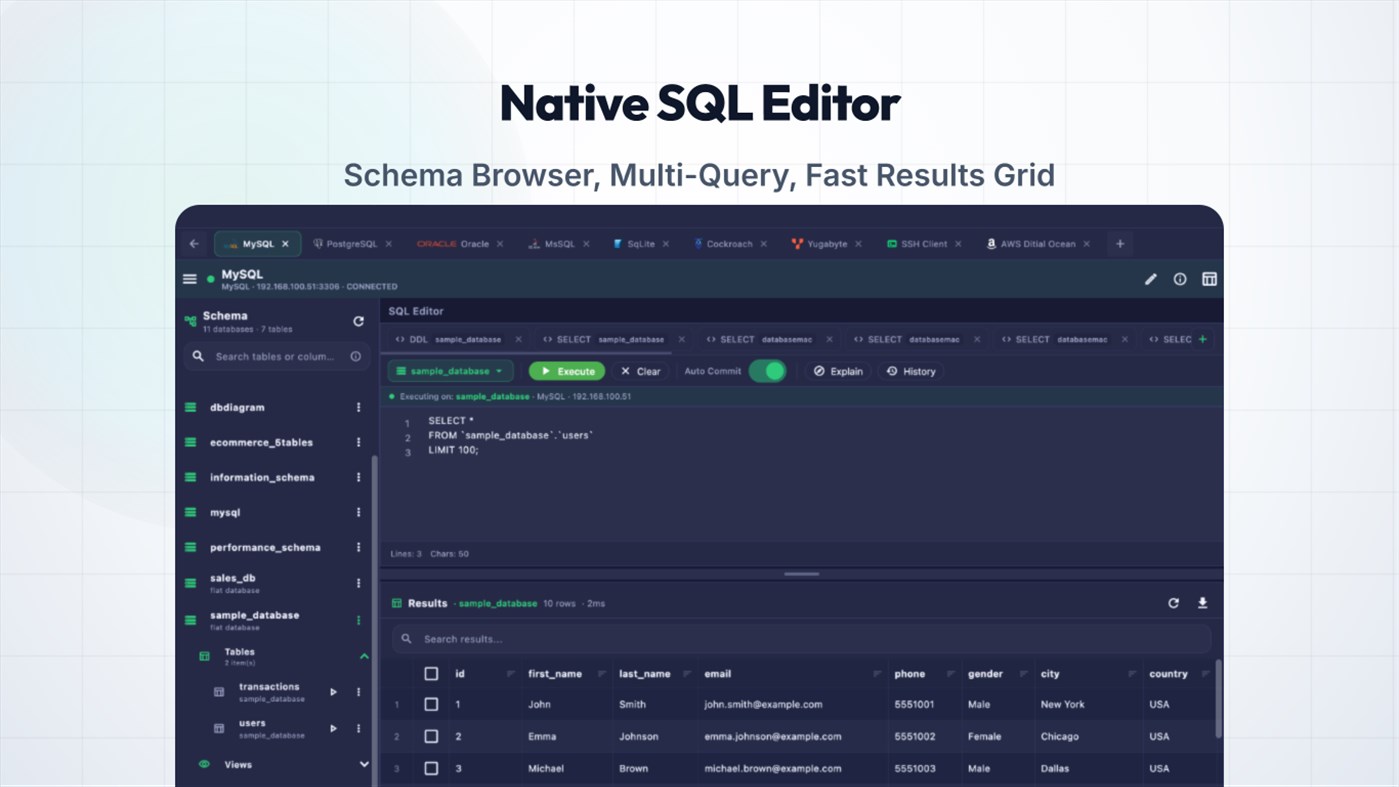
Task: Refresh the Results grid
Action: click(x=1174, y=603)
